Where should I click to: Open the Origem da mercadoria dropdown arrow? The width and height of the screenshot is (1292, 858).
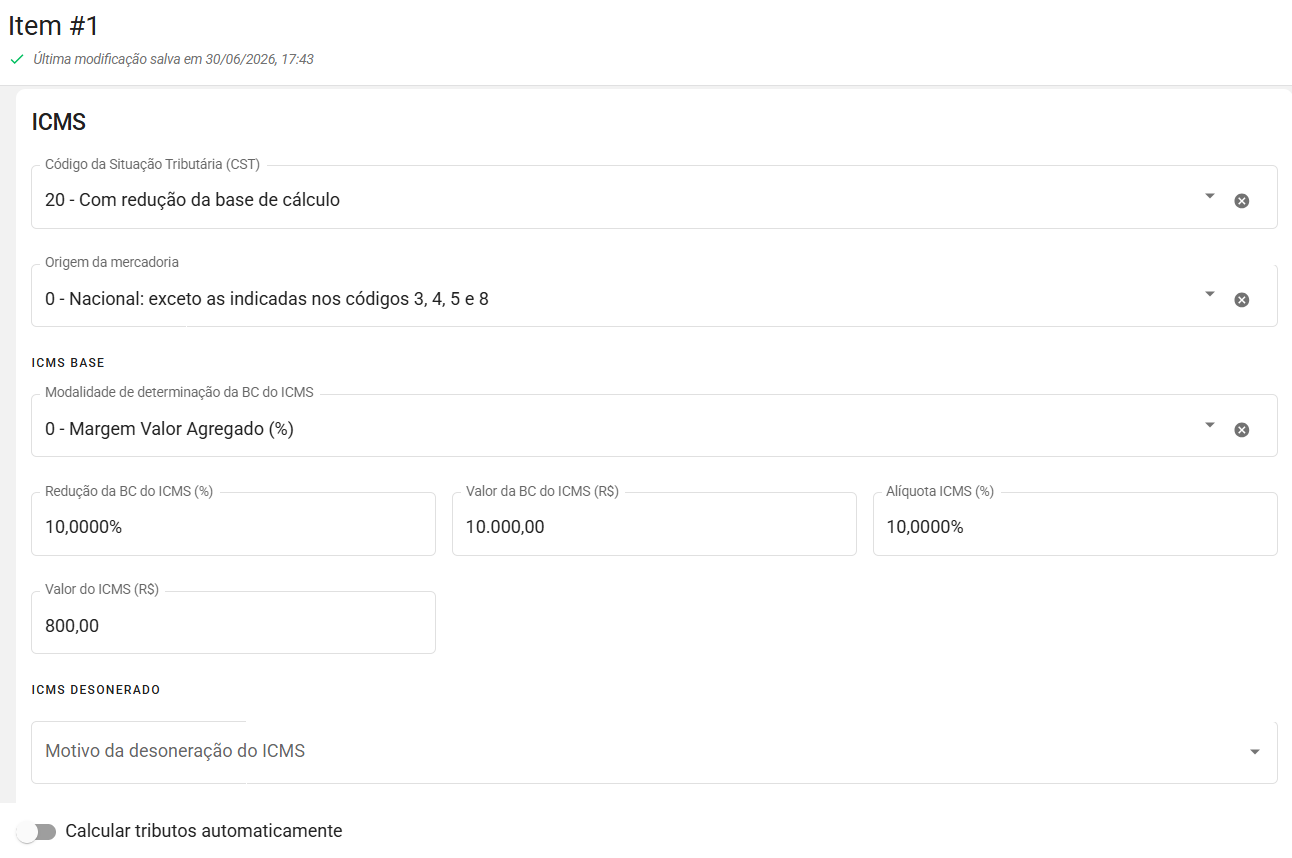1210,294
